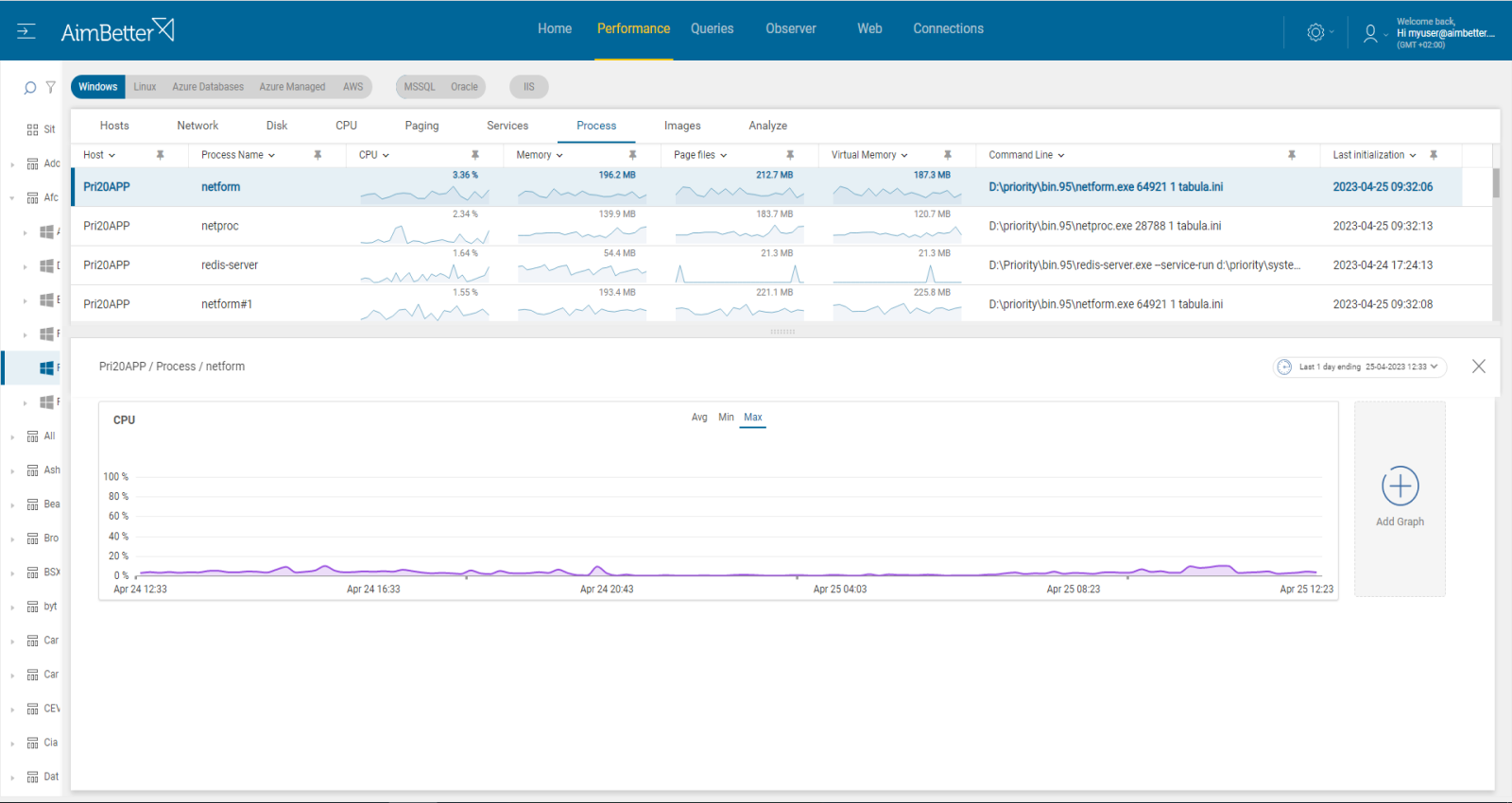Viewport: 1512px width, 803px height.
Task: Open the Connections menu
Action: [x=948, y=29]
